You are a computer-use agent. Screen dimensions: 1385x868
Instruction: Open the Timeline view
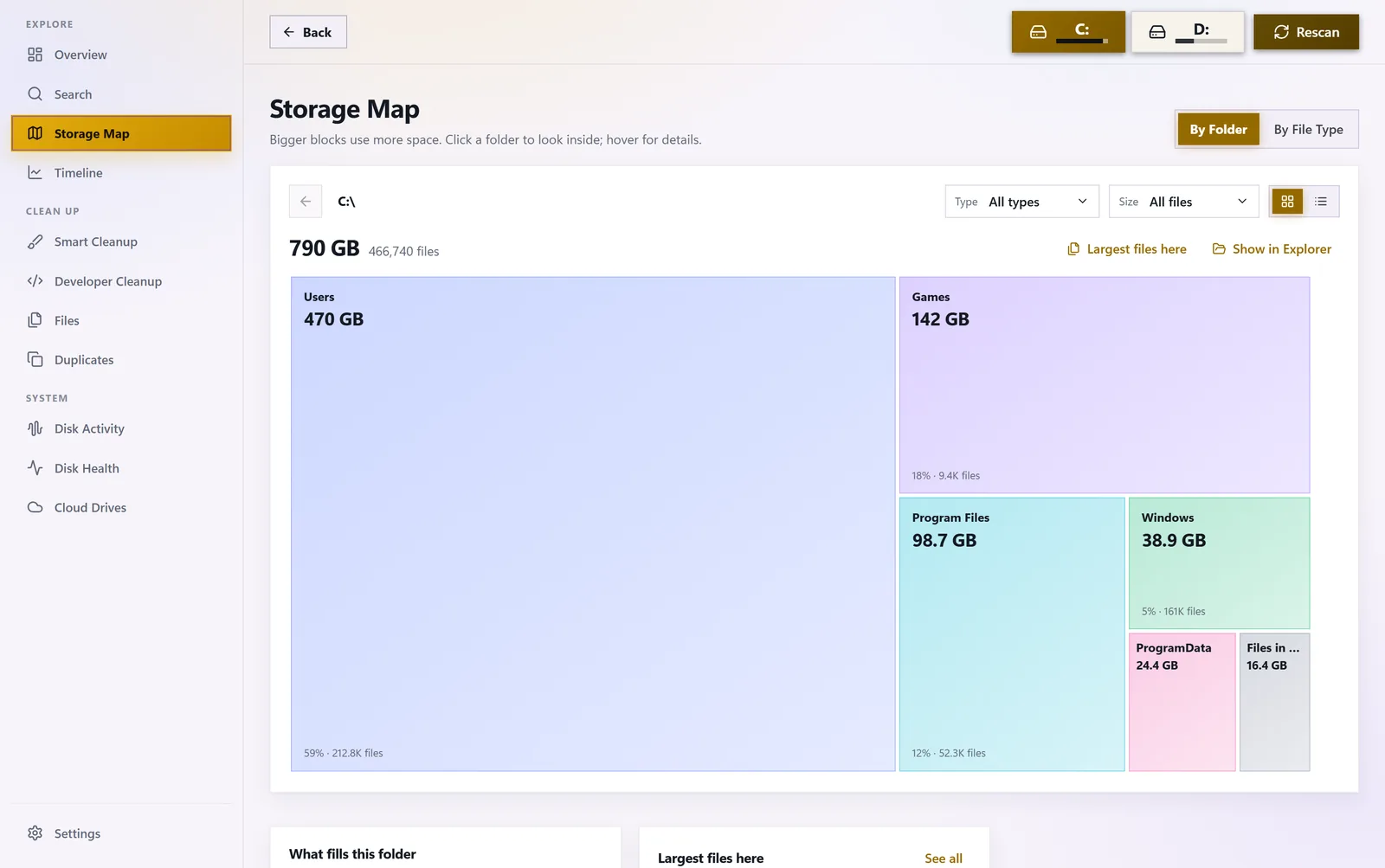click(x=121, y=173)
